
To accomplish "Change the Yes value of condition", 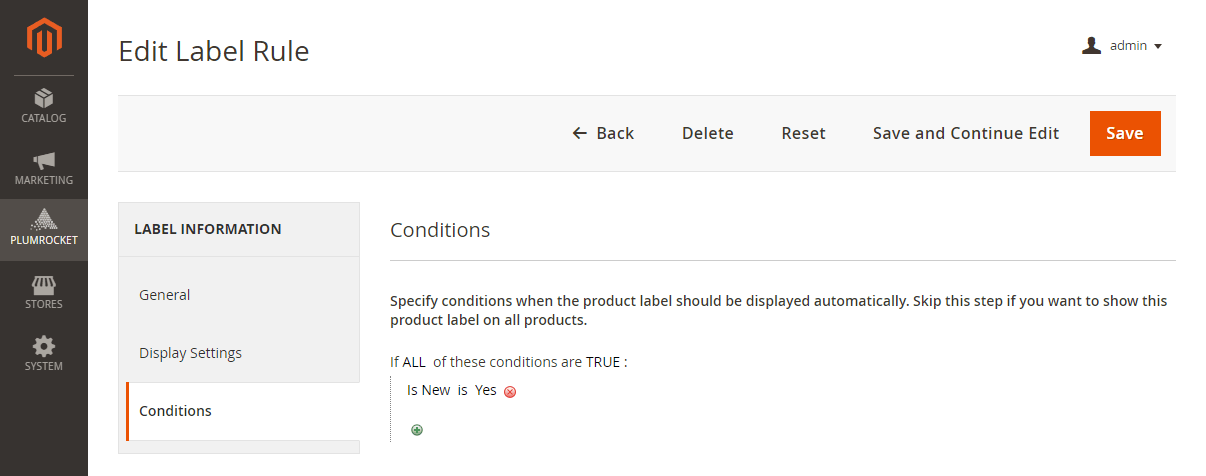I will (486, 390).
